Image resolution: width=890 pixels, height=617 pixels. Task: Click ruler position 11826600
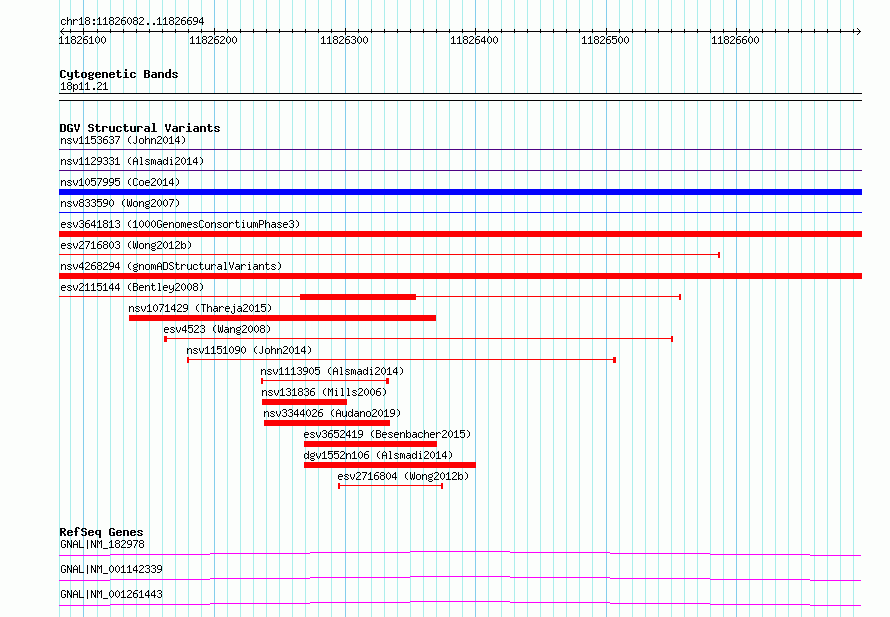736,40
